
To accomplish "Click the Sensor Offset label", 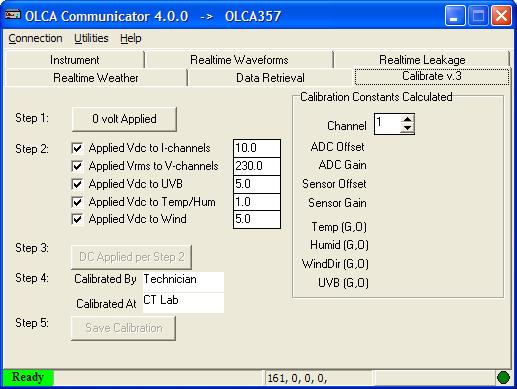I will (334, 184).
